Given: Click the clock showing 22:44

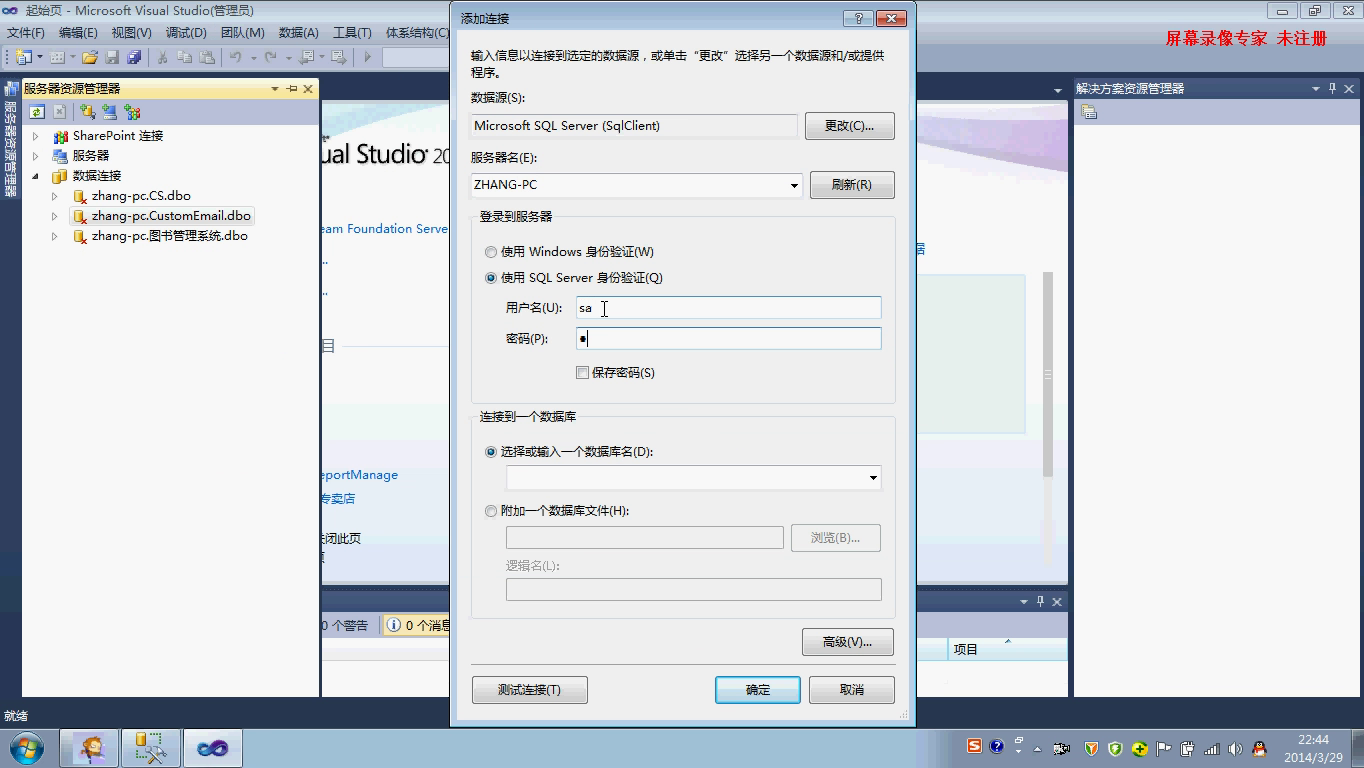Looking at the screenshot, I should (x=1313, y=740).
